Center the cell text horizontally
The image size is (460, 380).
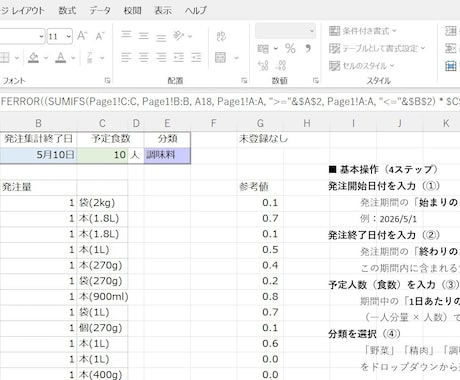click(x=144, y=57)
